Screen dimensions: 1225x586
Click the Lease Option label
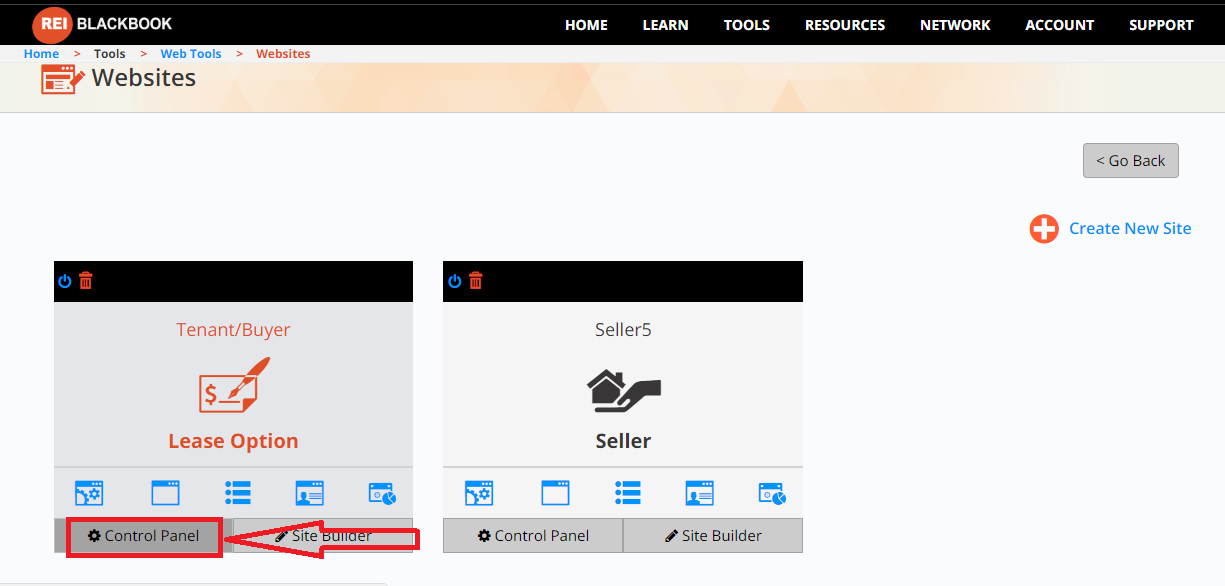point(233,441)
